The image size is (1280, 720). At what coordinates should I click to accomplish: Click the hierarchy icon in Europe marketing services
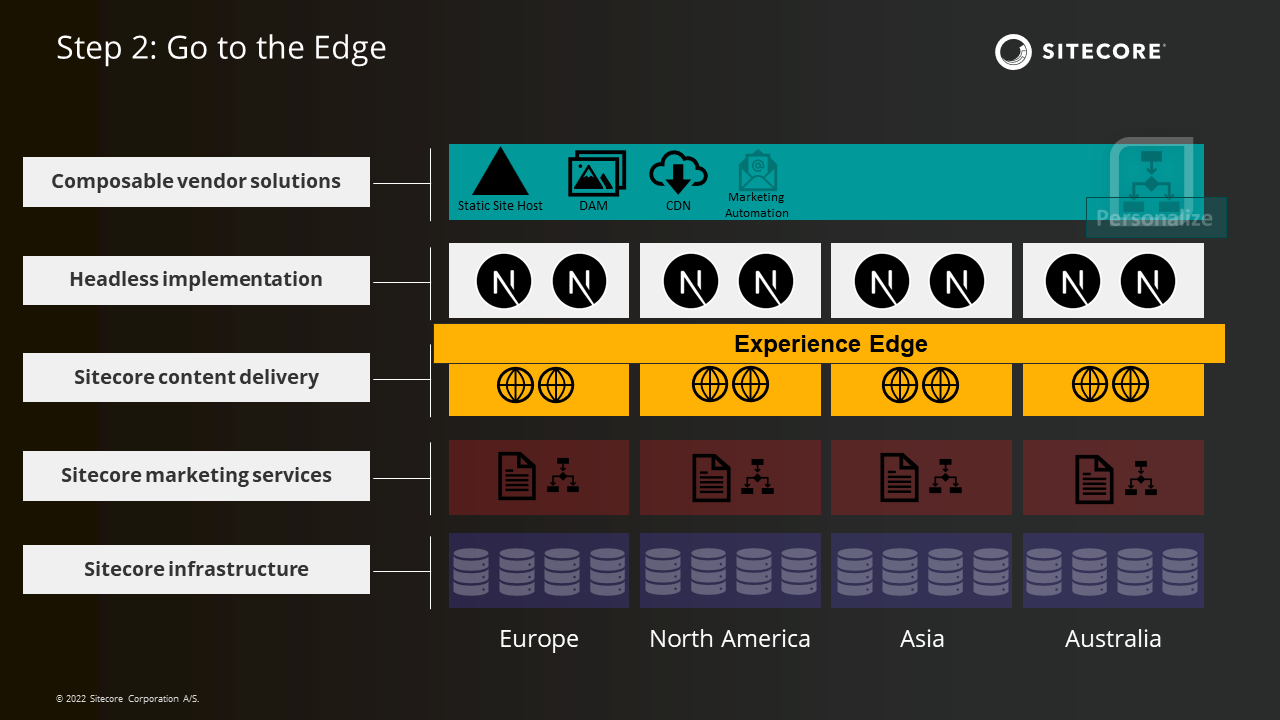563,475
